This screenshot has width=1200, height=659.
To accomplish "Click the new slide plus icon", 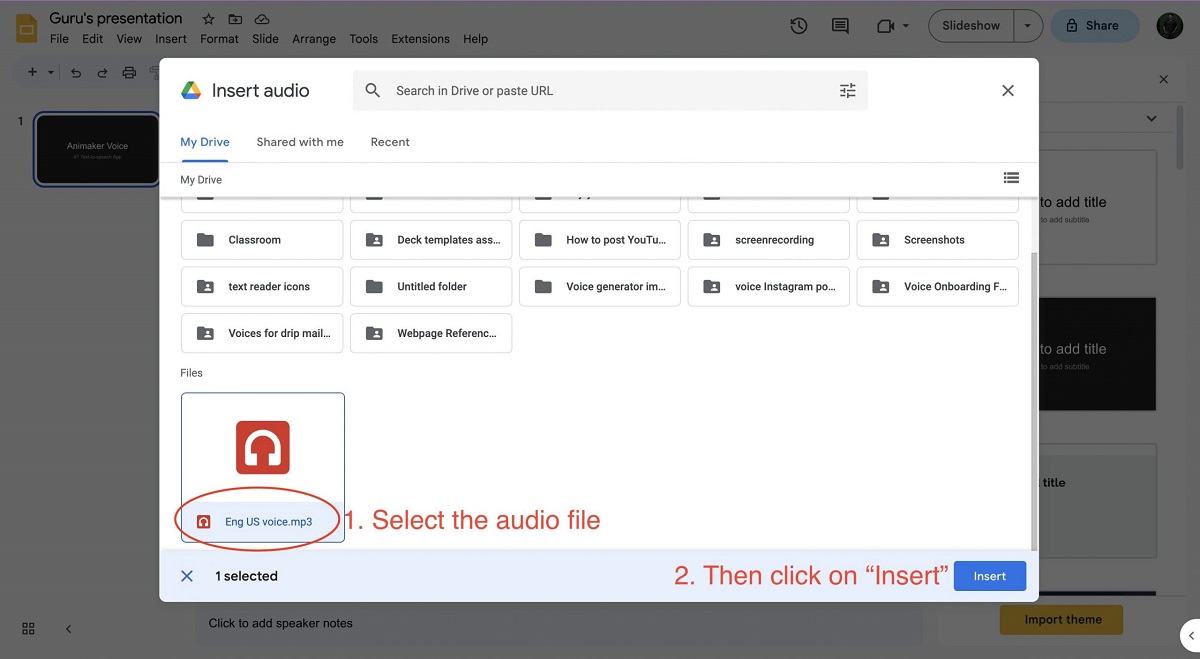I will coord(32,72).
